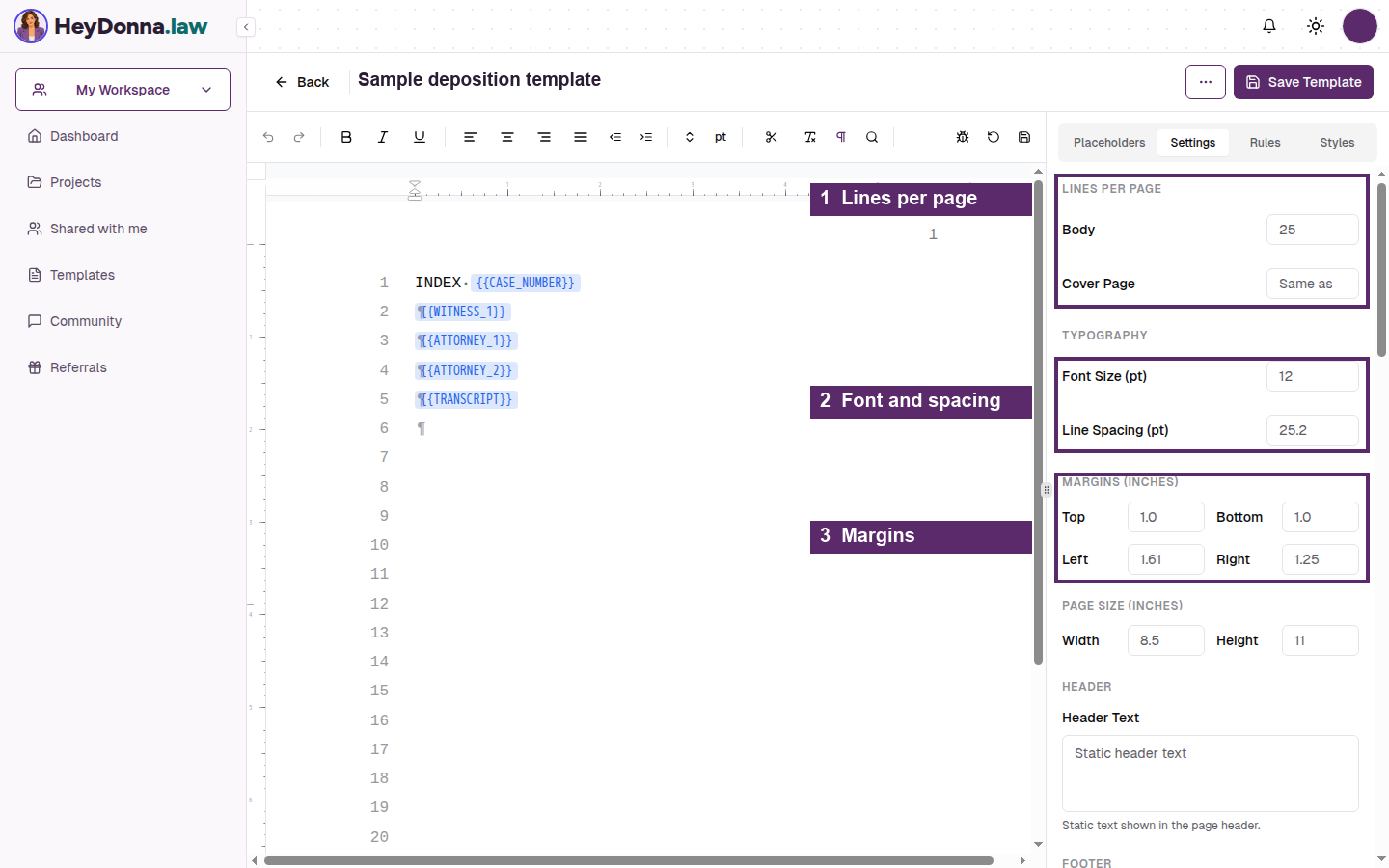
Task: Go Back to previous page
Action: point(302,82)
